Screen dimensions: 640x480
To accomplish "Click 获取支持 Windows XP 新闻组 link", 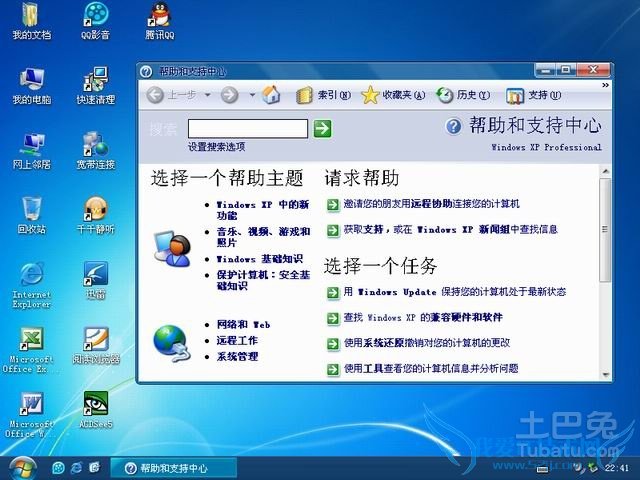I will (450, 229).
